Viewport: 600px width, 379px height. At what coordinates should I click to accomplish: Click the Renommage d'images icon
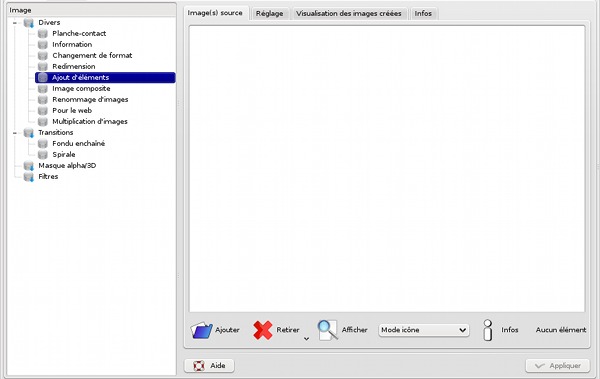tap(43, 100)
